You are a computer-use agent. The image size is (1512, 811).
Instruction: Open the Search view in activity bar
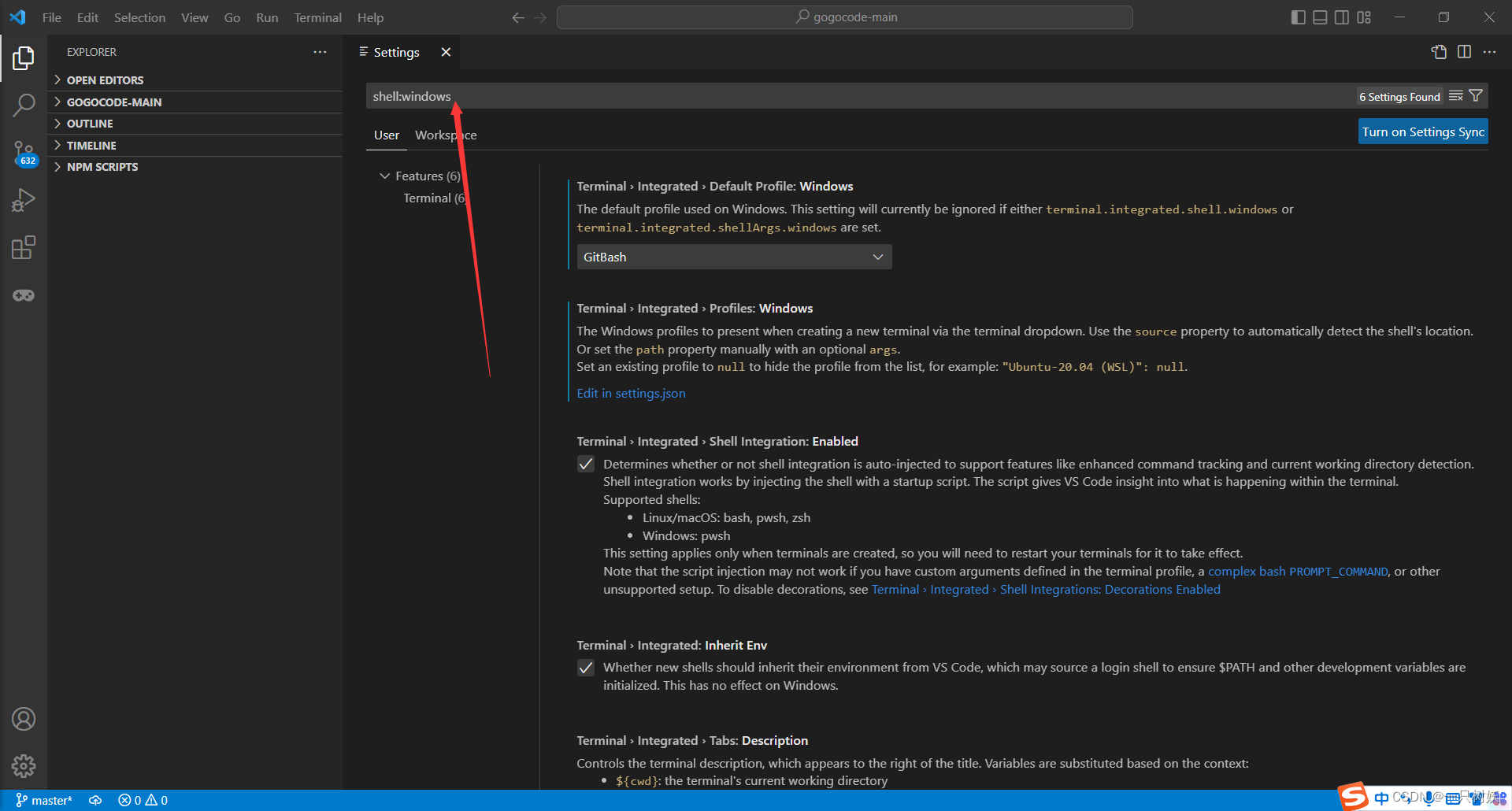24,104
